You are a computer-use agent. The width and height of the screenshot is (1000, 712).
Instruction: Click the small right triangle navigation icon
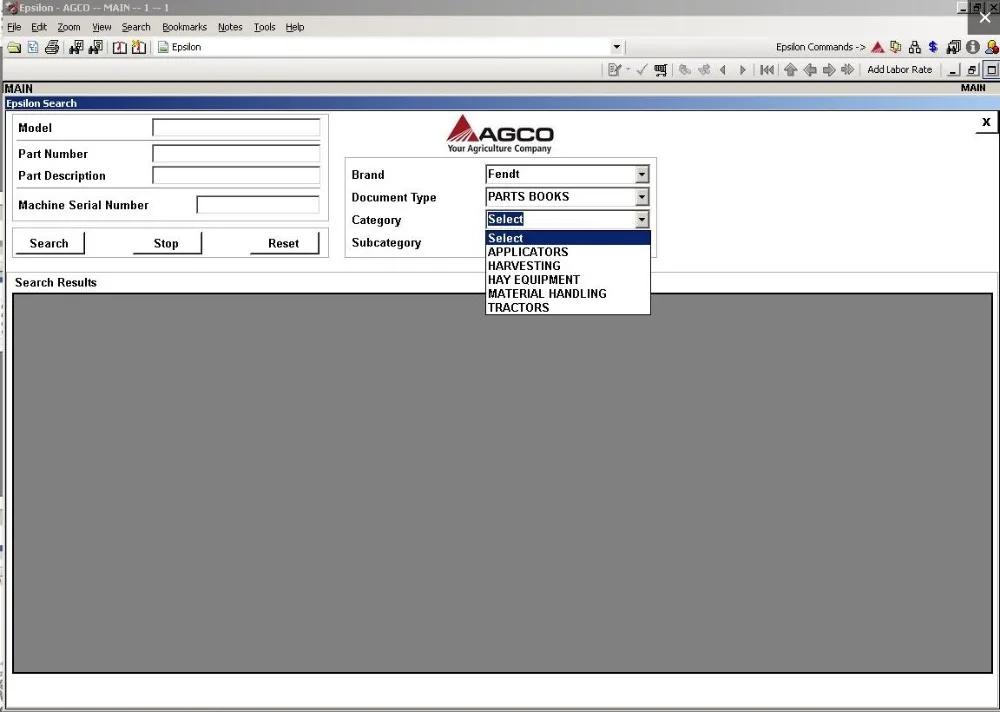[x=742, y=70]
